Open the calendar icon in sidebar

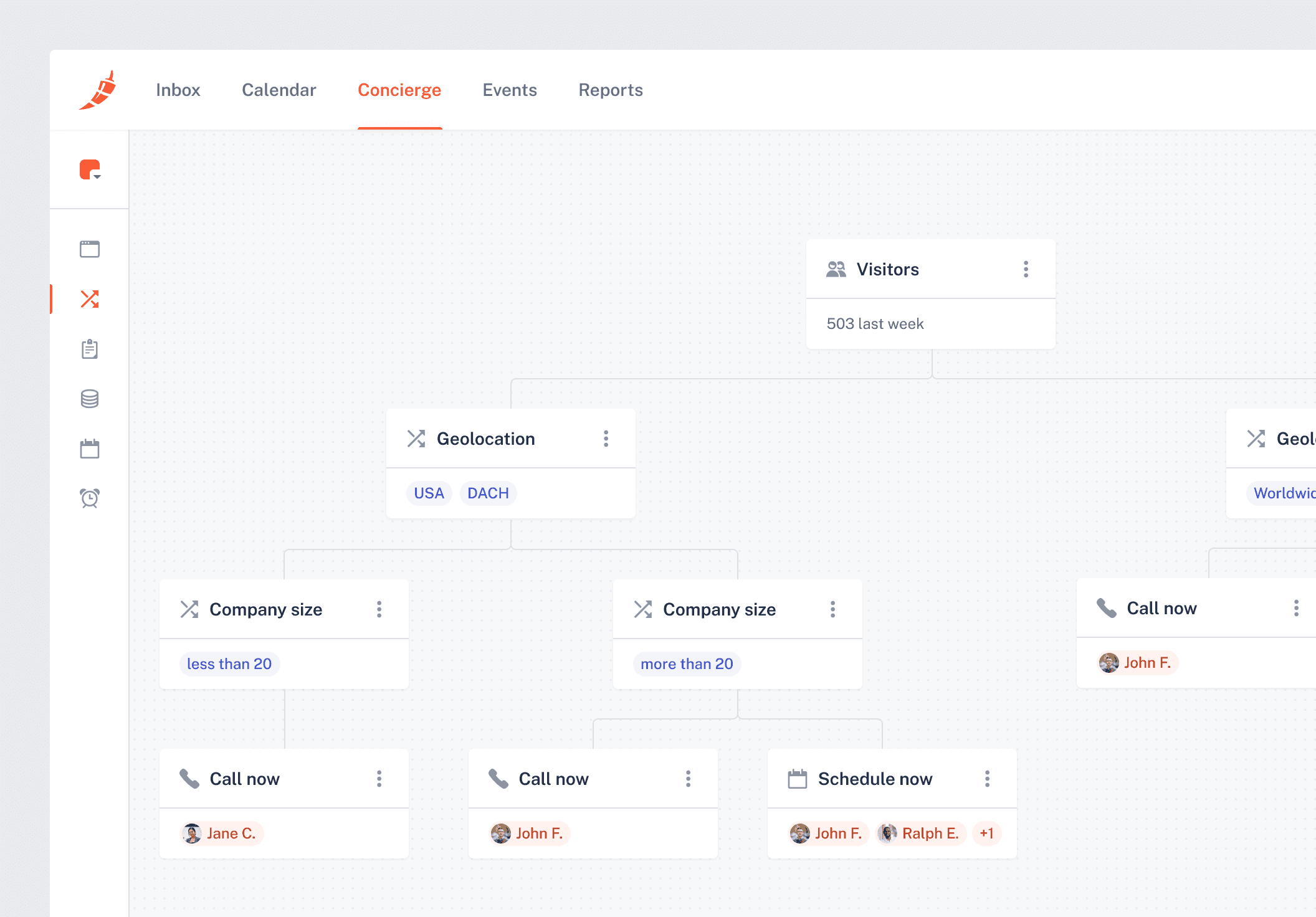pyautogui.click(x=90, y=449)
